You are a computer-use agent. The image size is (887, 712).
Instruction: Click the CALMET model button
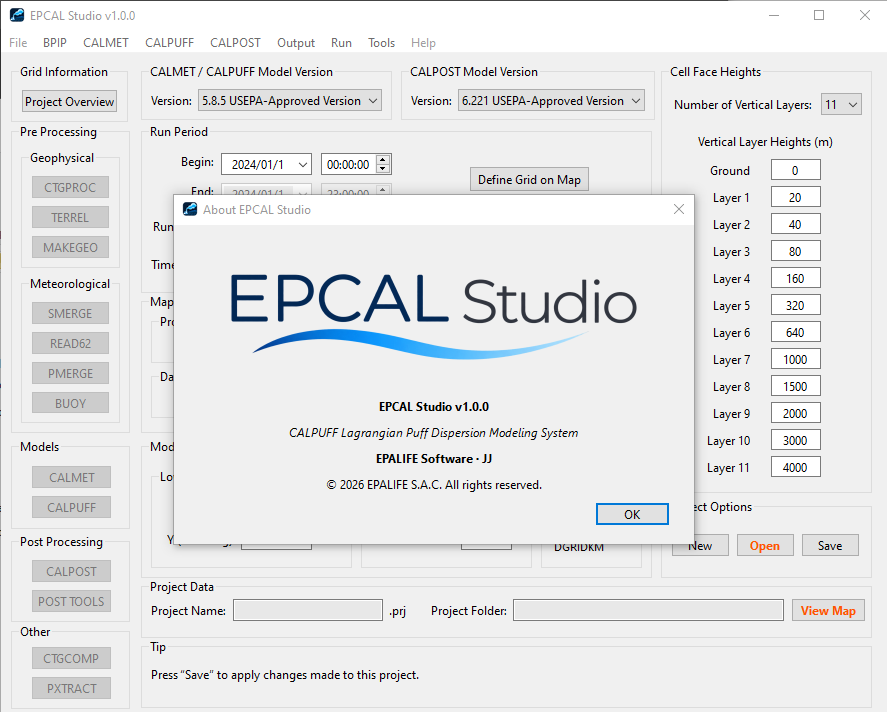71,477
